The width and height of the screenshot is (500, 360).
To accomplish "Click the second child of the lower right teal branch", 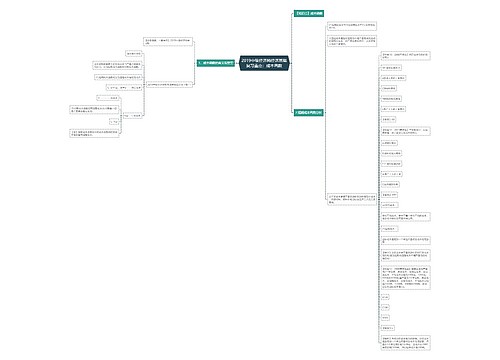I will (352, 41).
